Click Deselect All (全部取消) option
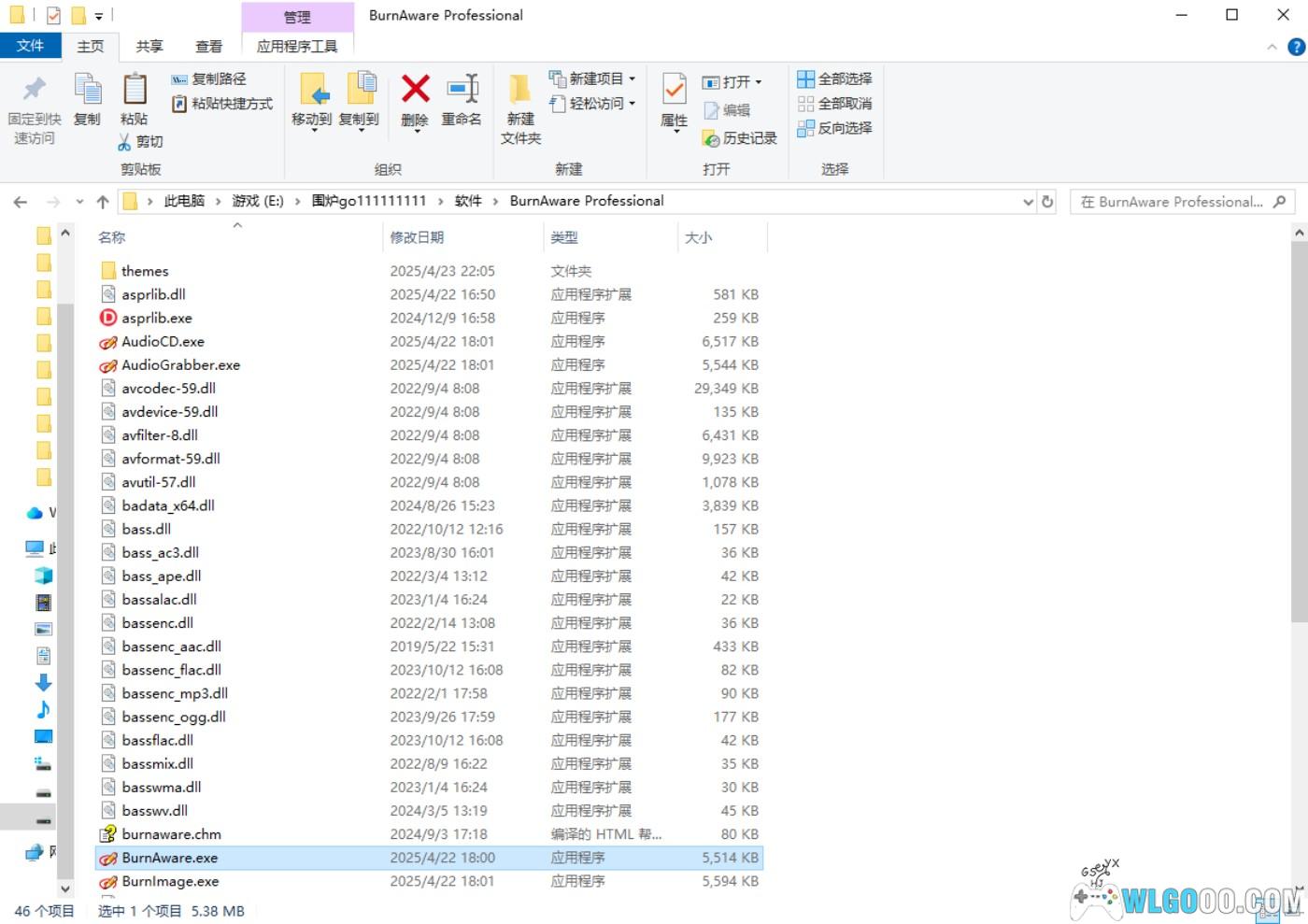The height and width of the screenshot is (924, 1308). [x=835, y=103]
